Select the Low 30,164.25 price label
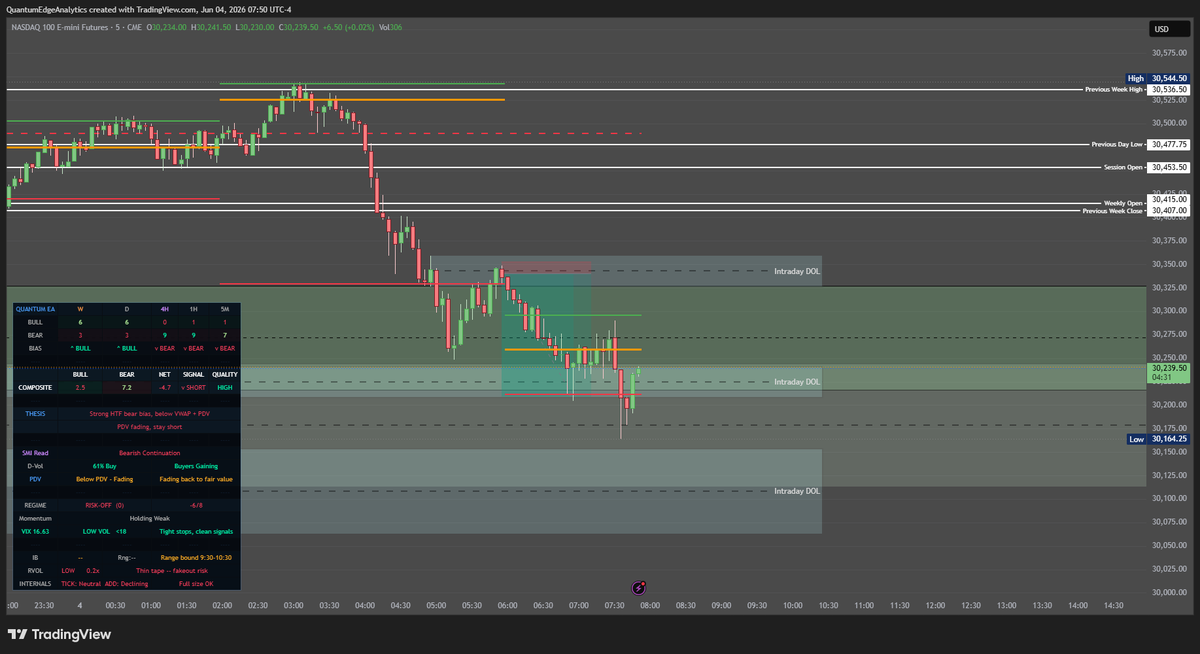Viewport: 1200px width, 654px height. 1158,438
